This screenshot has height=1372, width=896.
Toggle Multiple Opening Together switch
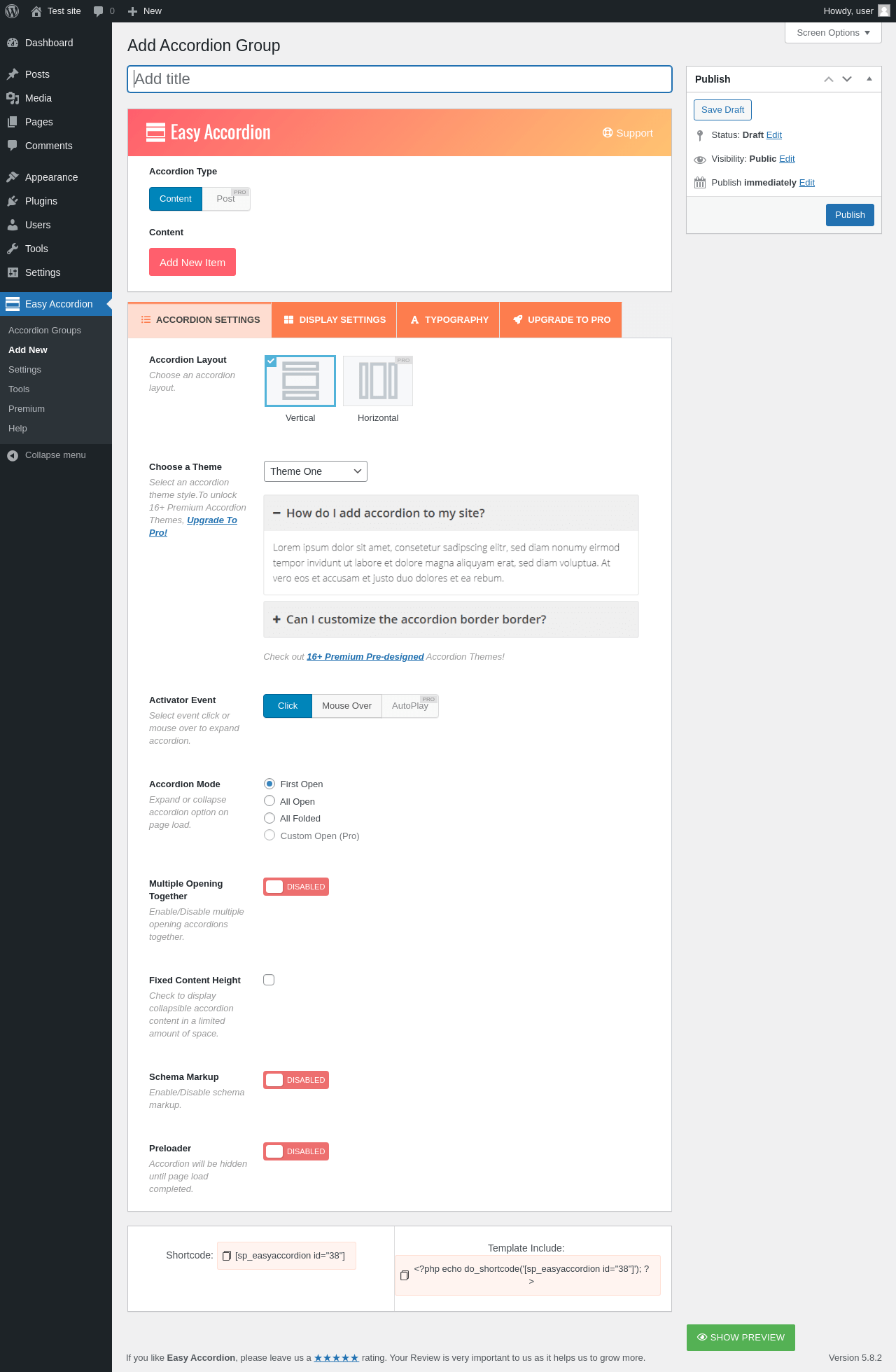[x=296, y=887]
